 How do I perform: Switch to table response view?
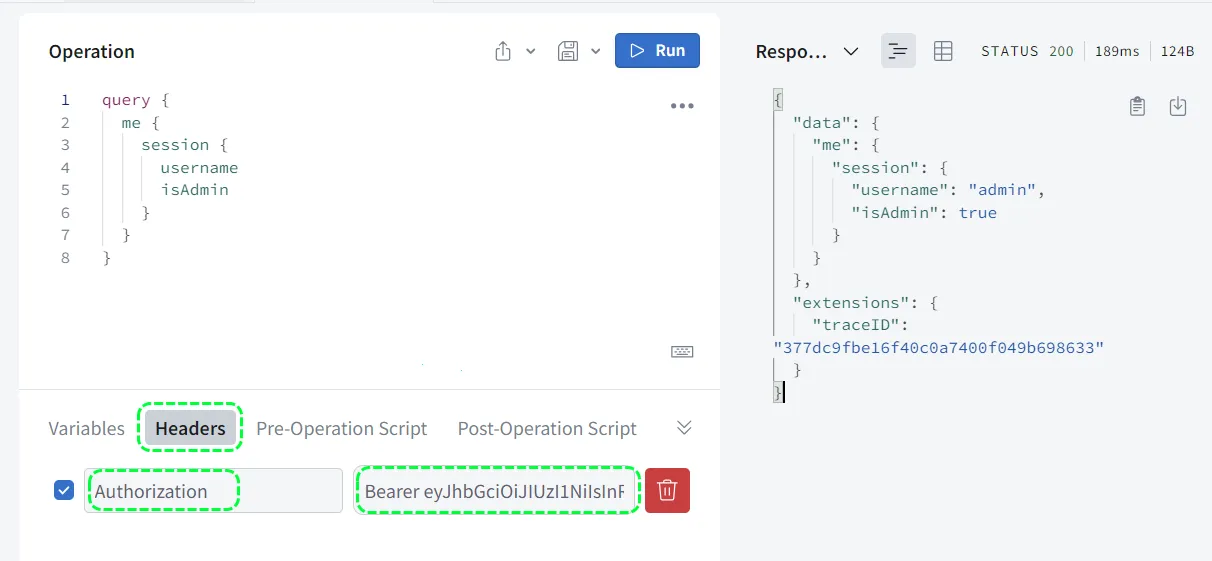(x=943, y=51)
